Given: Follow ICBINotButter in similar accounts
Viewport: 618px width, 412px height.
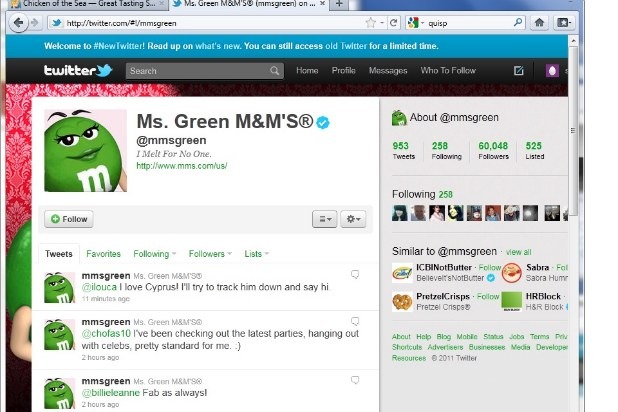Looking at the screenshot, I should coord(489,268).
